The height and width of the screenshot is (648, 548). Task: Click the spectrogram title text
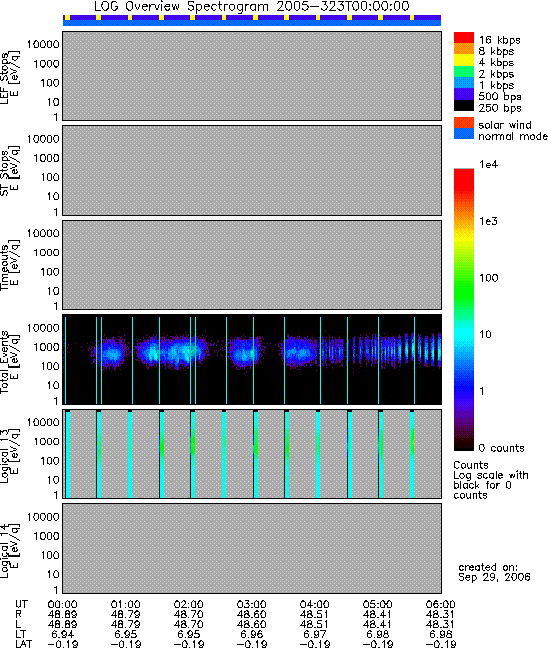pyautogui.click(x=252, y=7)
